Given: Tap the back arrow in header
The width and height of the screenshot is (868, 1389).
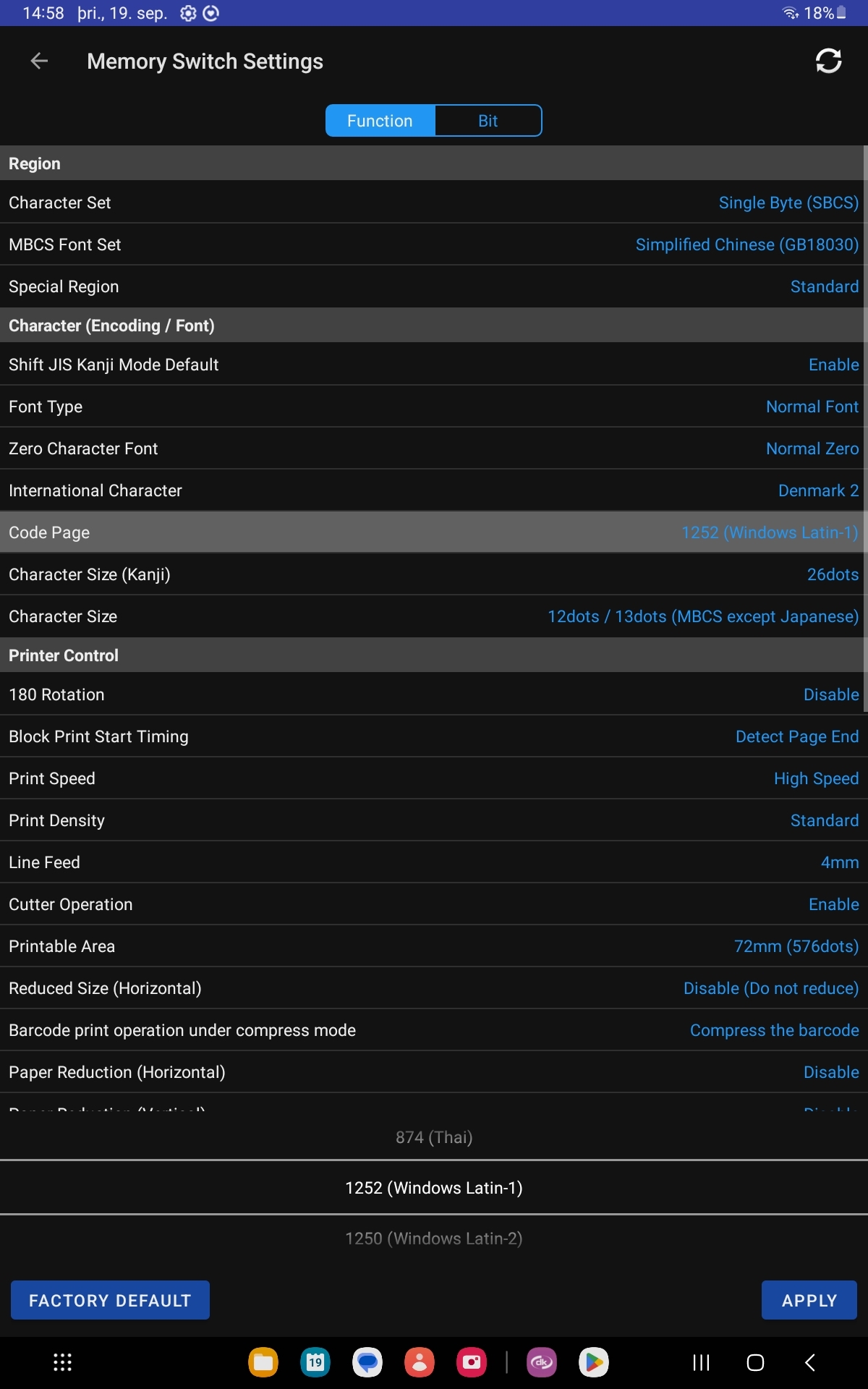Looking at the screenshot, I should point(39,61).
